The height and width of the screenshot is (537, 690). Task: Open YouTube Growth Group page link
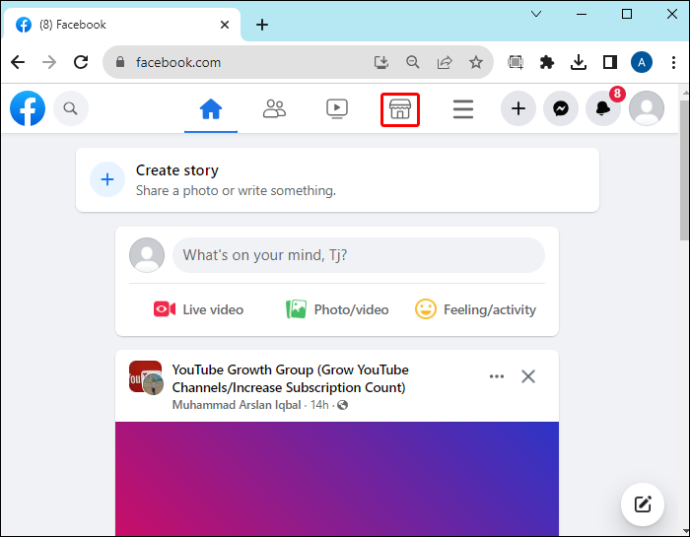pos(290,379)
